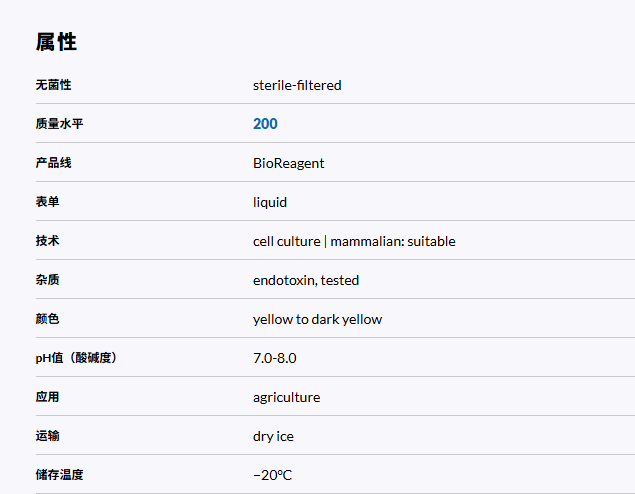Click the 产品线 row label
Viewport: 635px width, 494px height.
(x=53, y=163)
